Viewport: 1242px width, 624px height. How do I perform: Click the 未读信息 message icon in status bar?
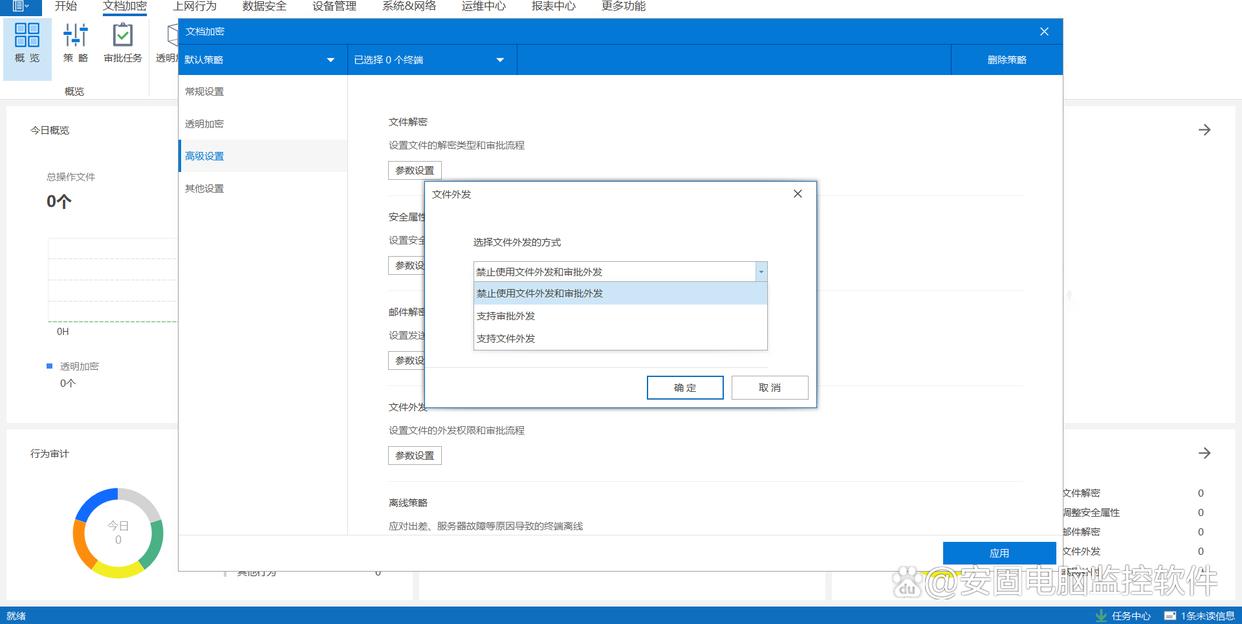(x=1173, y=615)
